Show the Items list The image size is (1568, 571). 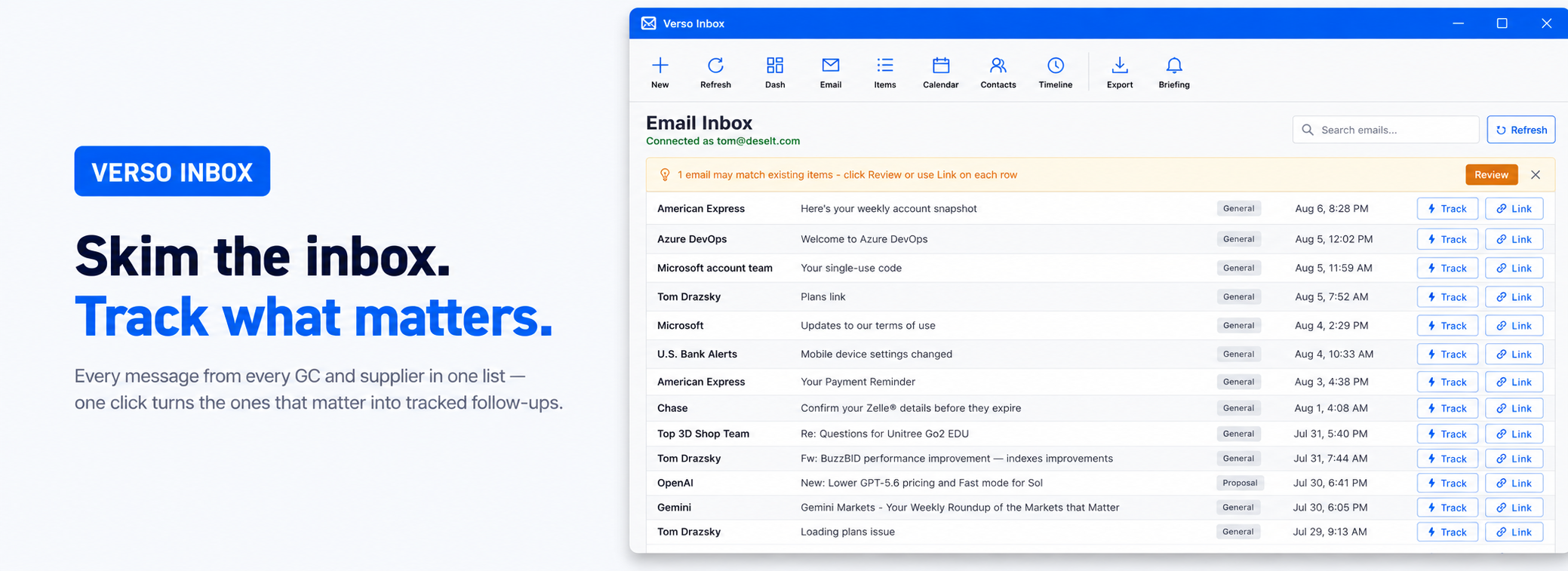coord(885,72)
